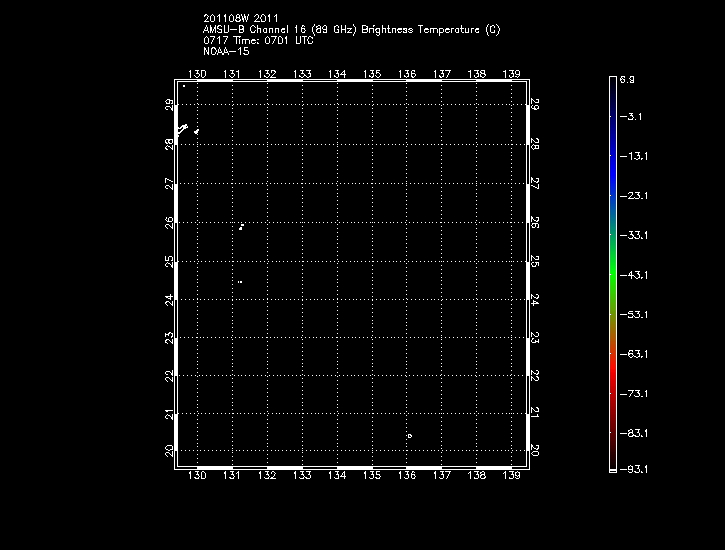725x550 pixels.
Task: Click the 22 latitude label on right axis
Action: [535, 375]
